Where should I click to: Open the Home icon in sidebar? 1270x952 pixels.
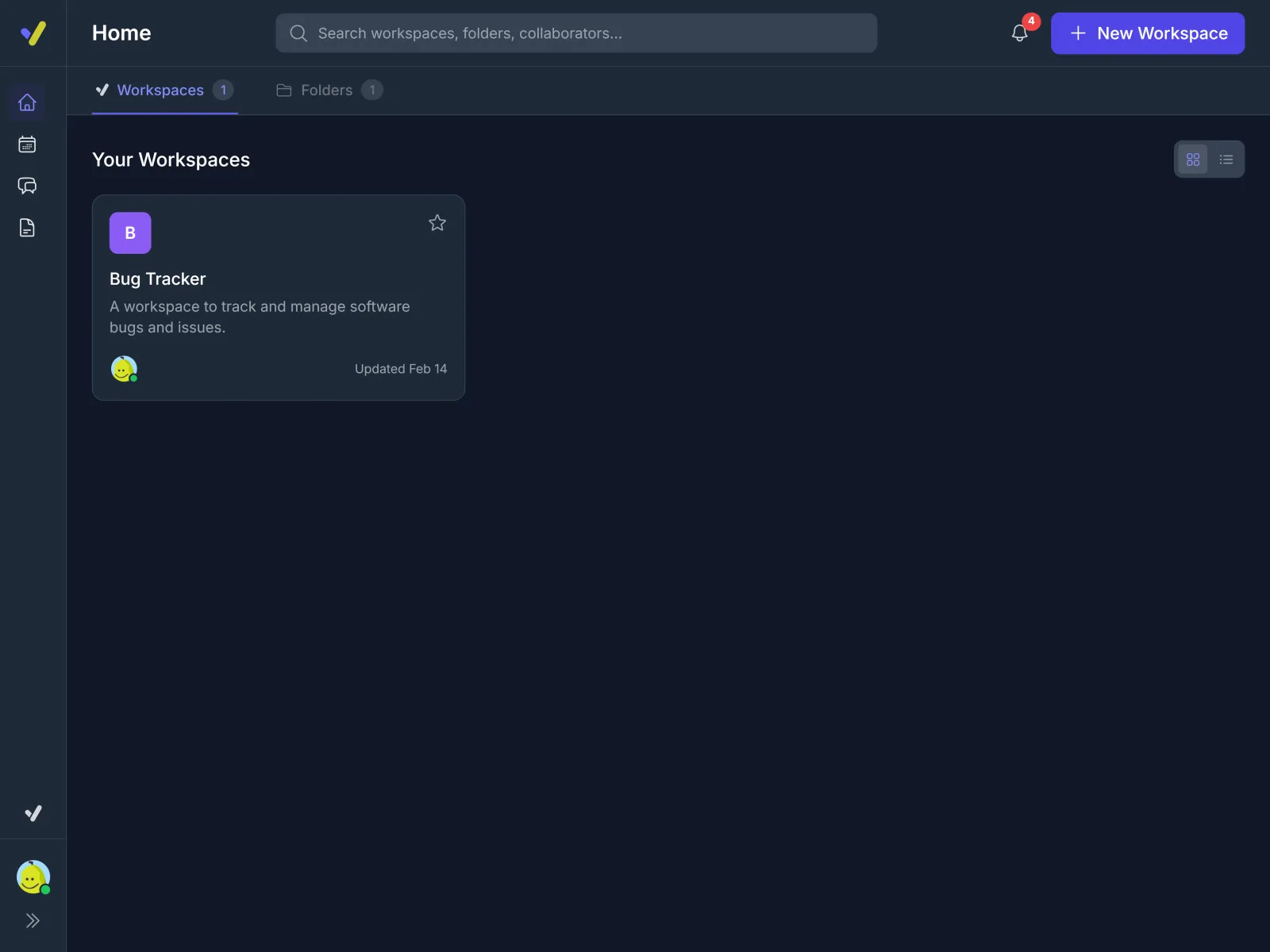pos(27,102)
